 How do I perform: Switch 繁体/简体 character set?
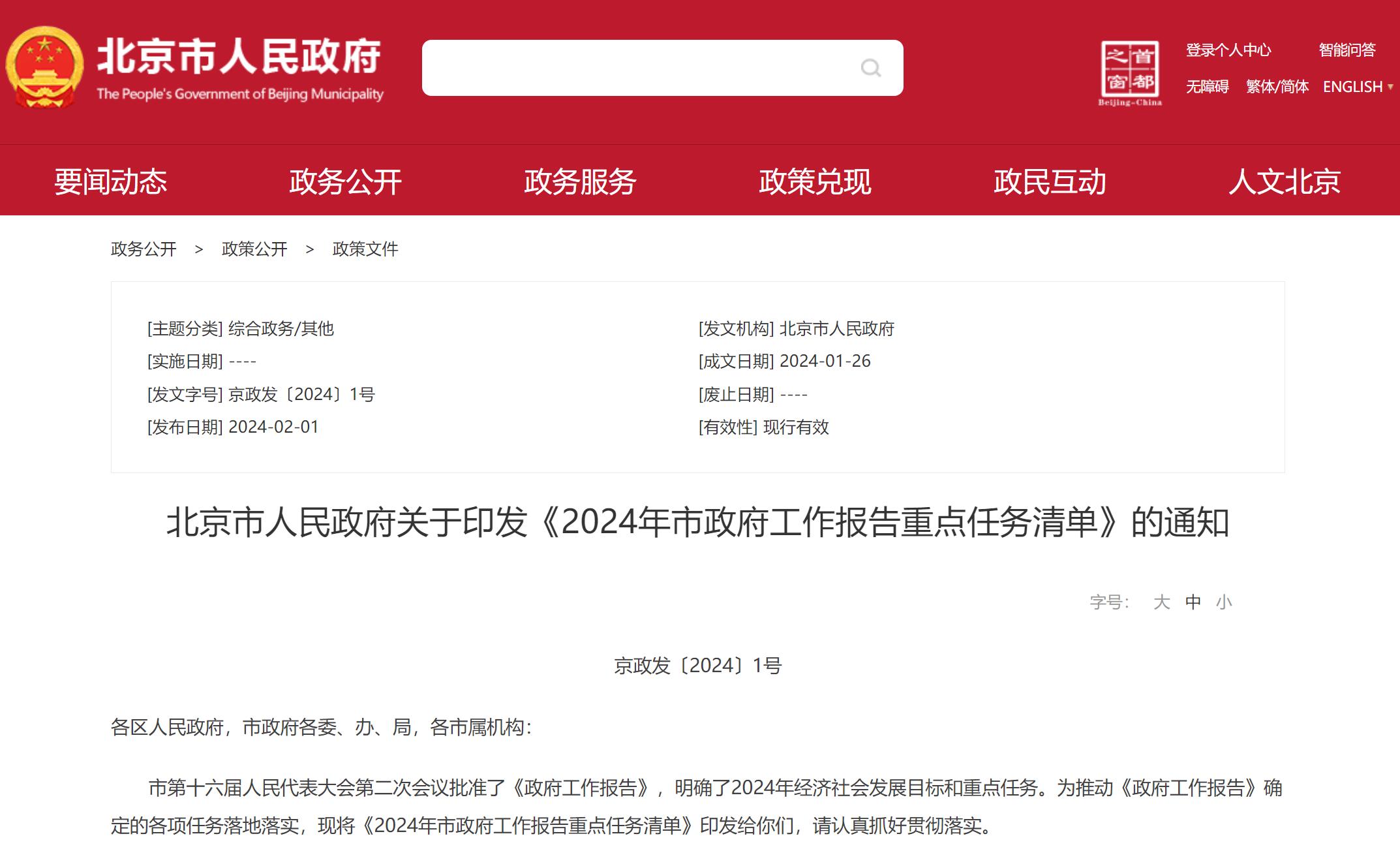1277,87
